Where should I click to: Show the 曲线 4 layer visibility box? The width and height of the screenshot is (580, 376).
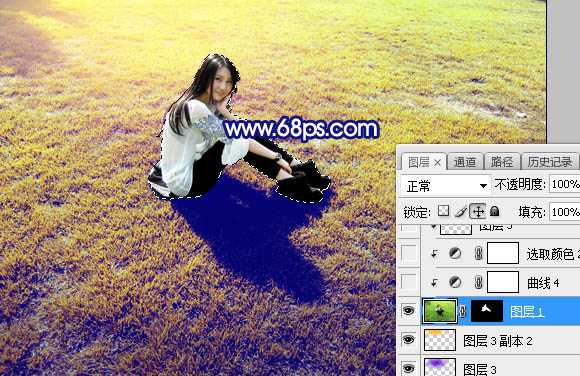tap(408, 282)
